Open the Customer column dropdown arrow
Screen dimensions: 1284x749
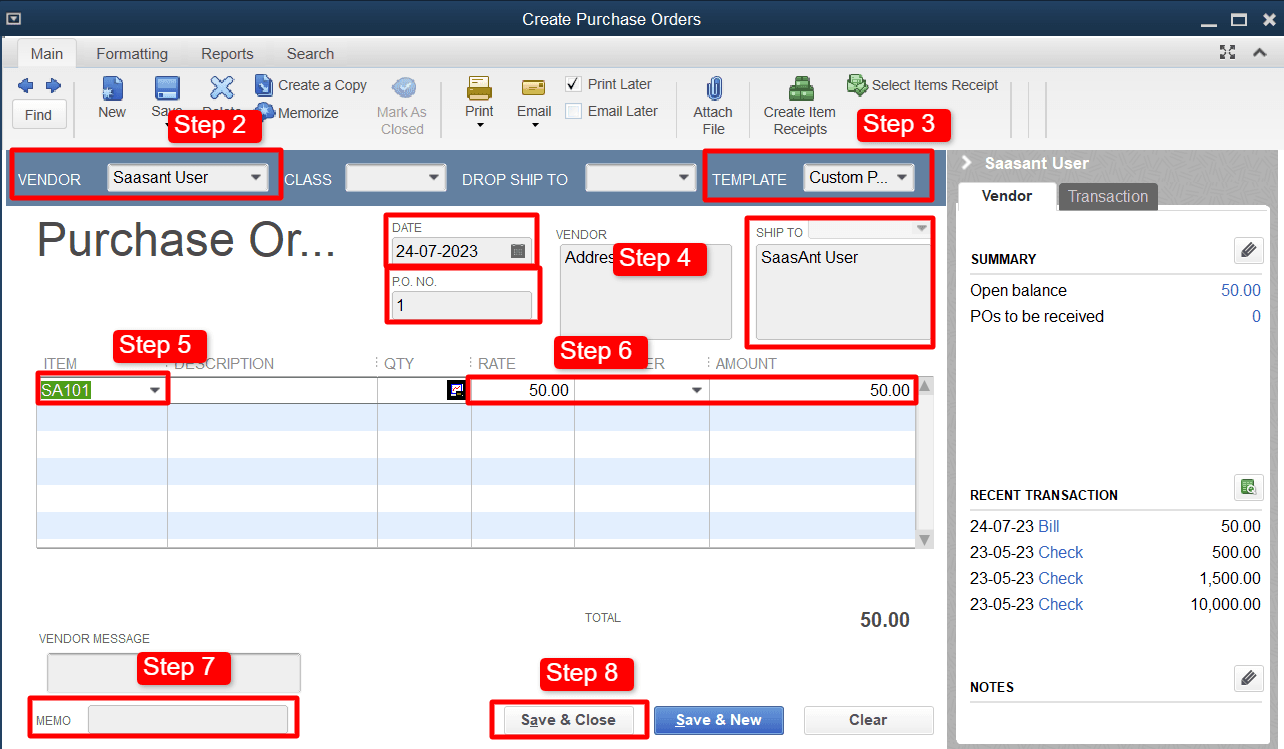[697, 390]
